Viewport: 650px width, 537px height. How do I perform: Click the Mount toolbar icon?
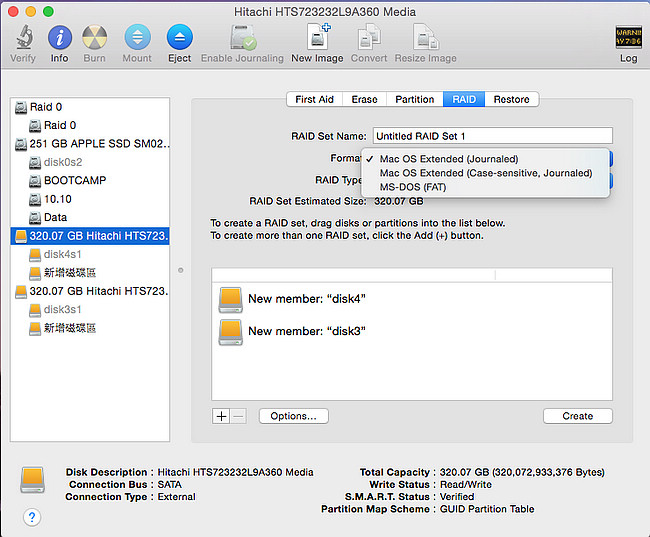137,37
